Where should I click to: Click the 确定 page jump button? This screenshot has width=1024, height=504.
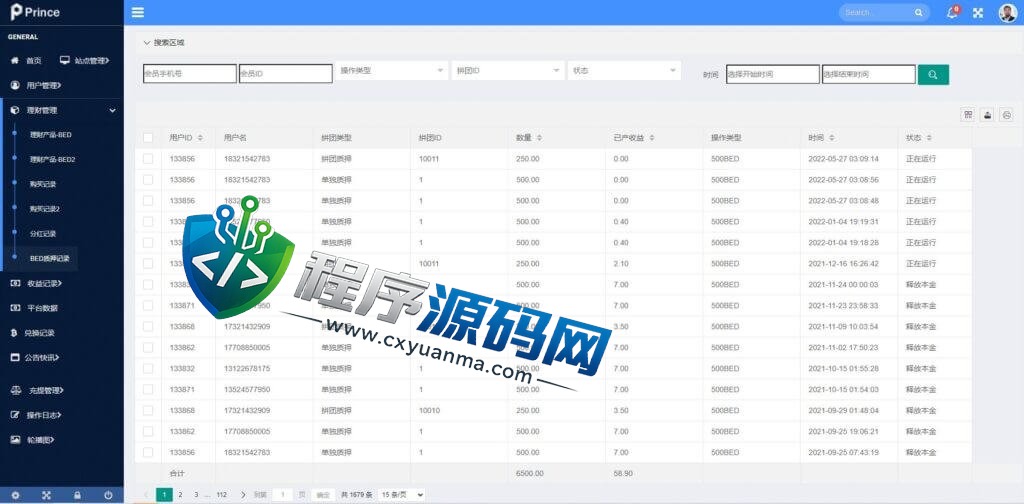(x=323, y=496)
